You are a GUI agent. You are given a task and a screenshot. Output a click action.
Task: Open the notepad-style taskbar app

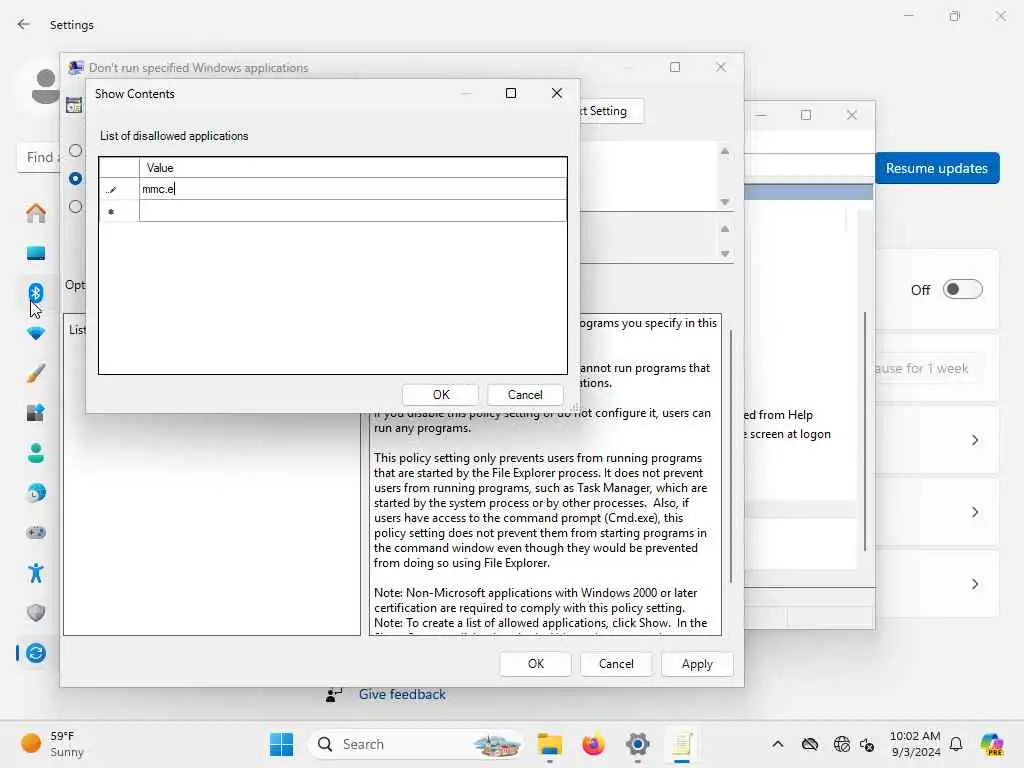[x=682, y=744]
